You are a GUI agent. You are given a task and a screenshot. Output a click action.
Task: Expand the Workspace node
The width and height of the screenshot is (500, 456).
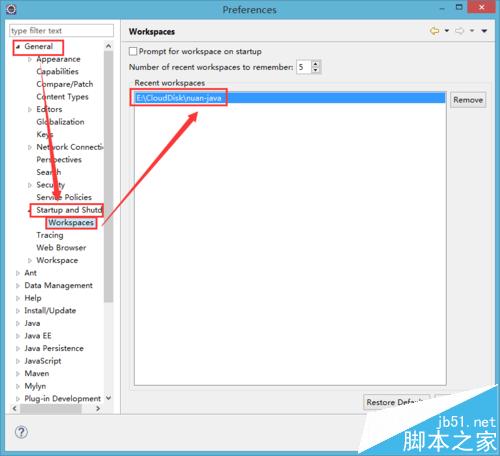[30, 260]
